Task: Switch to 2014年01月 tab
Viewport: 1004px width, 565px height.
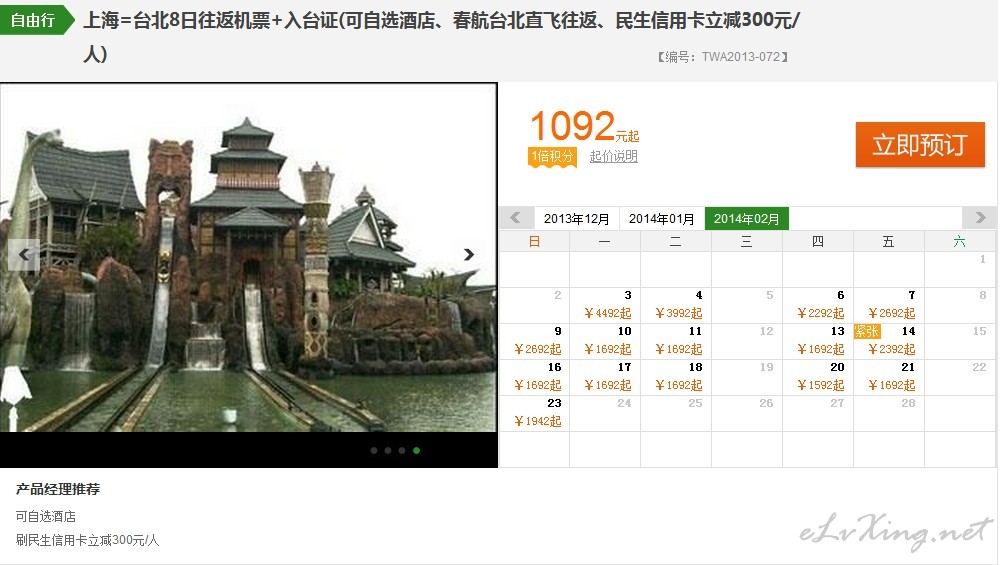Action: 661,218
